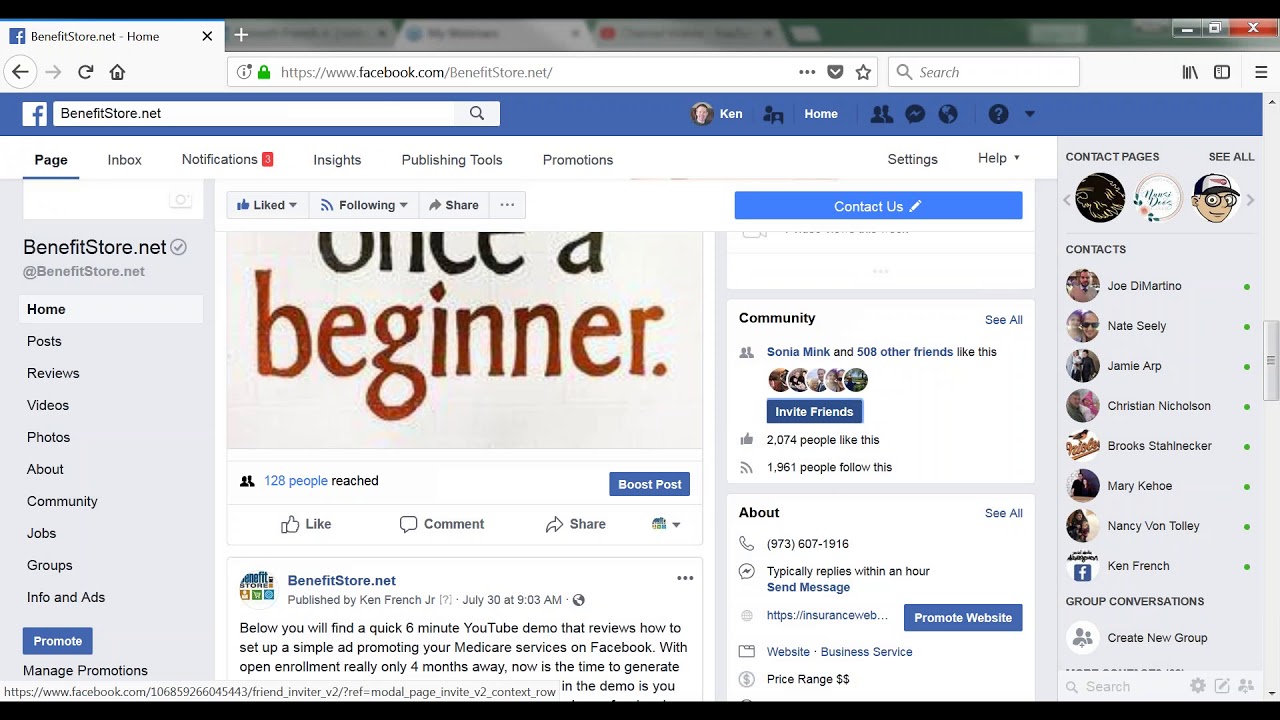Toggle Like on the beginner post
Screen dimensions: 1280x720
pyautogui.click(x=305, y=524)
